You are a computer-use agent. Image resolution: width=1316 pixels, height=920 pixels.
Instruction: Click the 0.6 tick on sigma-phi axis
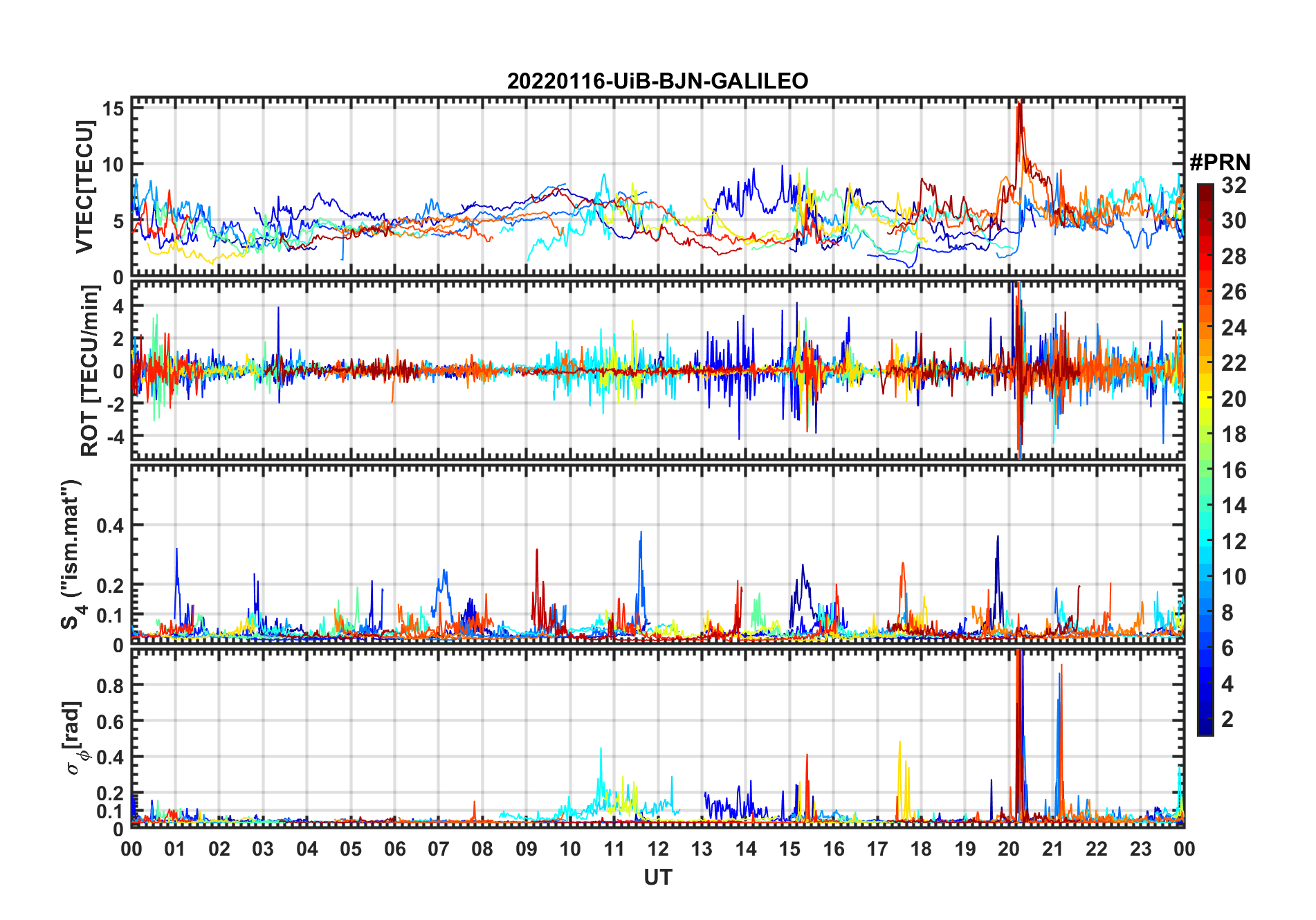click(x=111, y=721)
